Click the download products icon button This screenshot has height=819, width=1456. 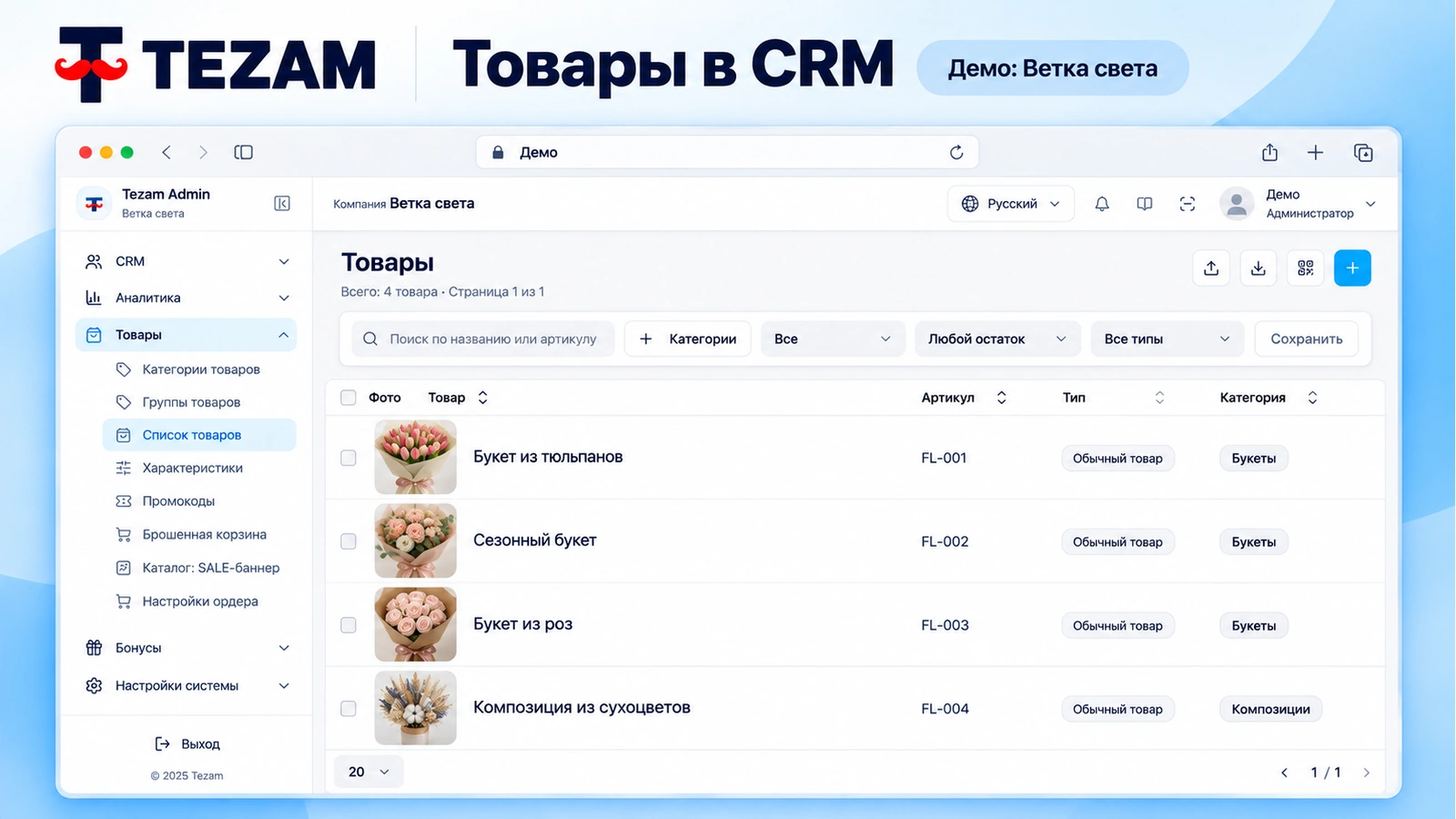(1259, 268)
